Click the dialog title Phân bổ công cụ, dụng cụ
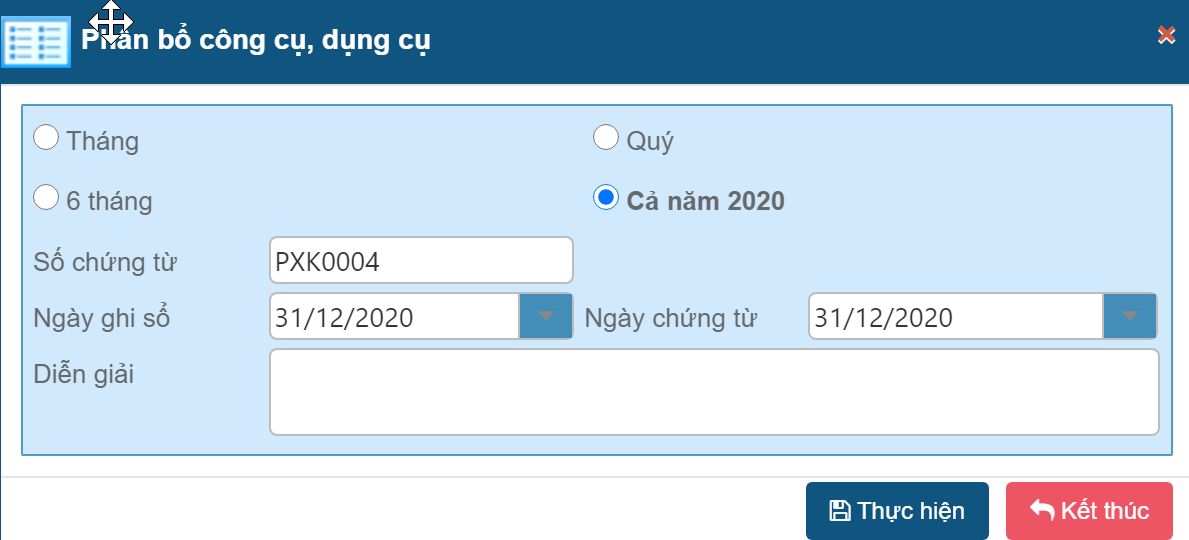The height and width of the screenshot is (540, 1189). point(256,42)
